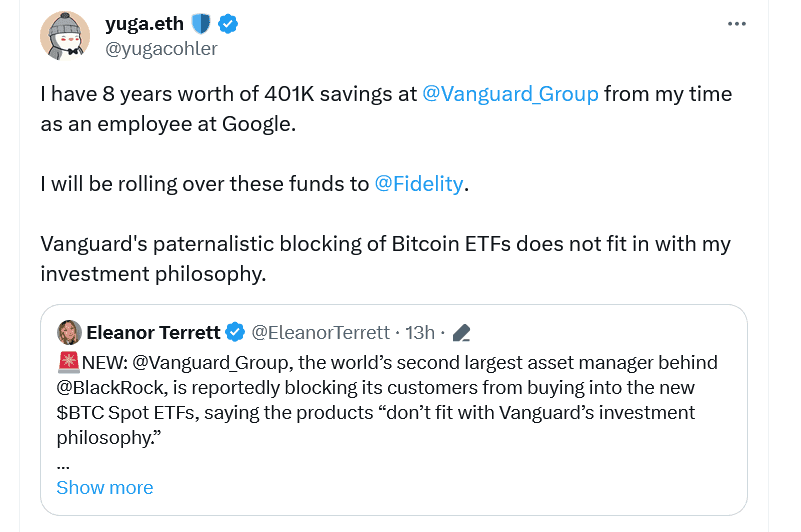Viewport: 801px width, 532px height.
Task: Click Eleanor Terrett's verified checkmark badge
Action: [234, 332]
